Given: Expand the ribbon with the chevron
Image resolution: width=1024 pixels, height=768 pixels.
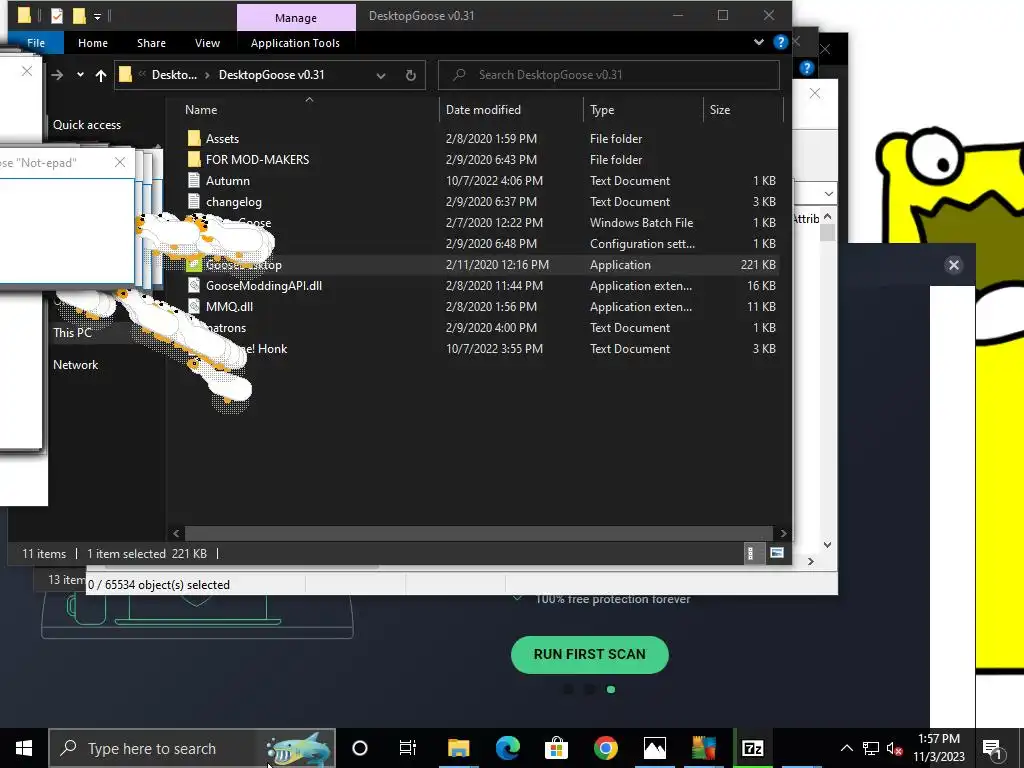Looking at the screenshot, I should (759, 42).
